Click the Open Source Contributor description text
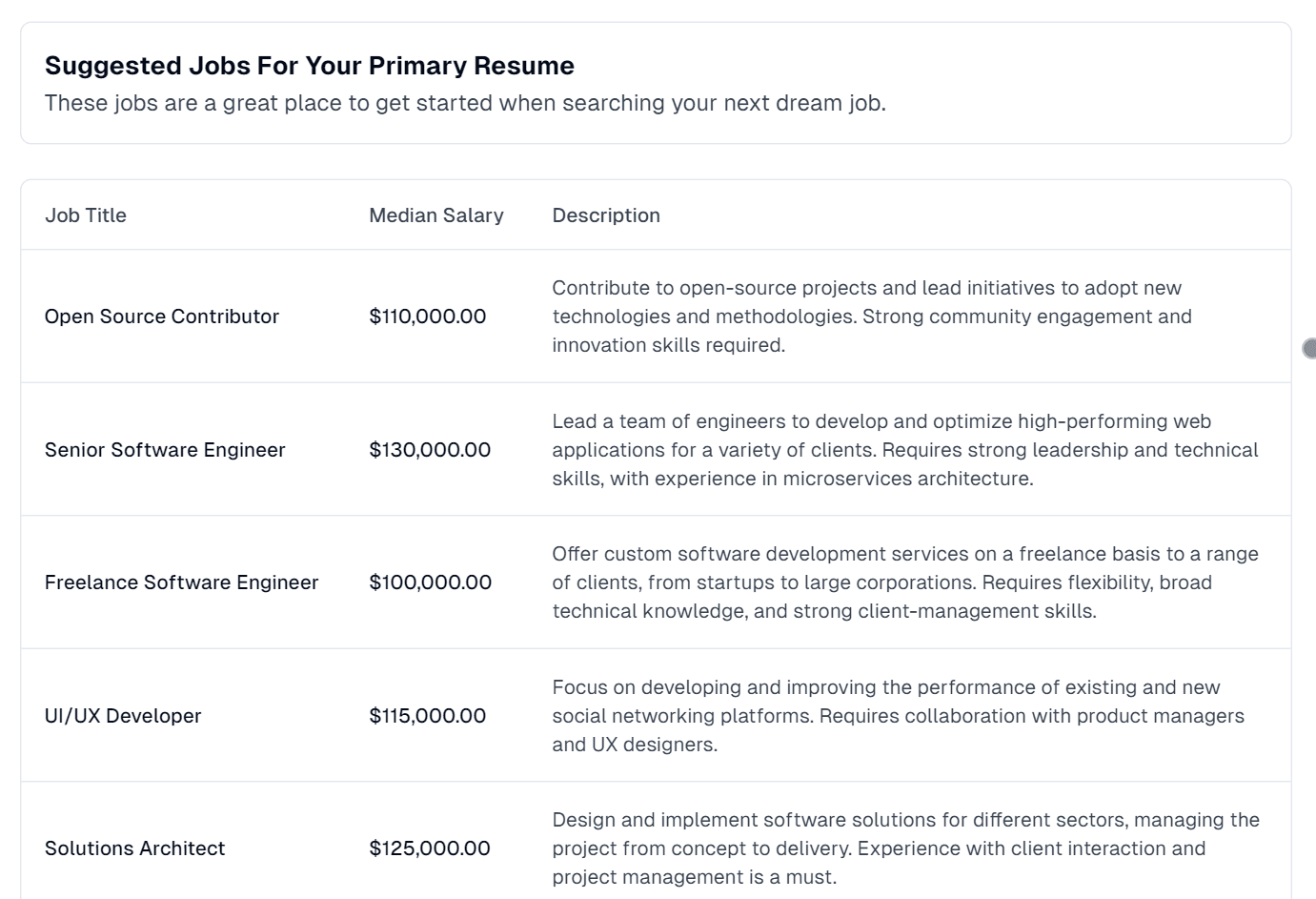 tap(871, 317)
